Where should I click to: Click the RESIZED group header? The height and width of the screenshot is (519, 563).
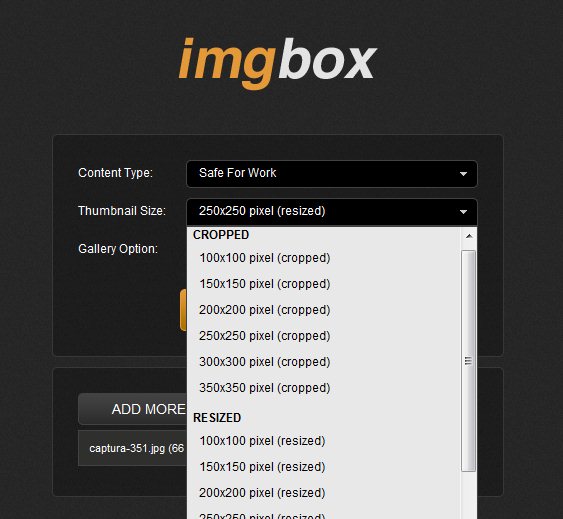[217, 418]
